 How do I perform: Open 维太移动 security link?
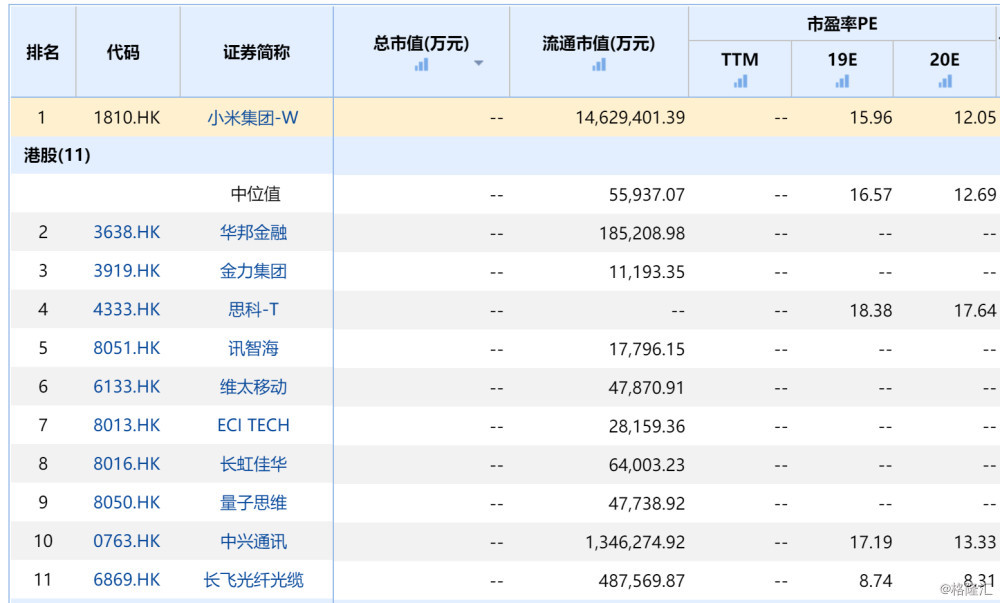(x=253, y=387)
